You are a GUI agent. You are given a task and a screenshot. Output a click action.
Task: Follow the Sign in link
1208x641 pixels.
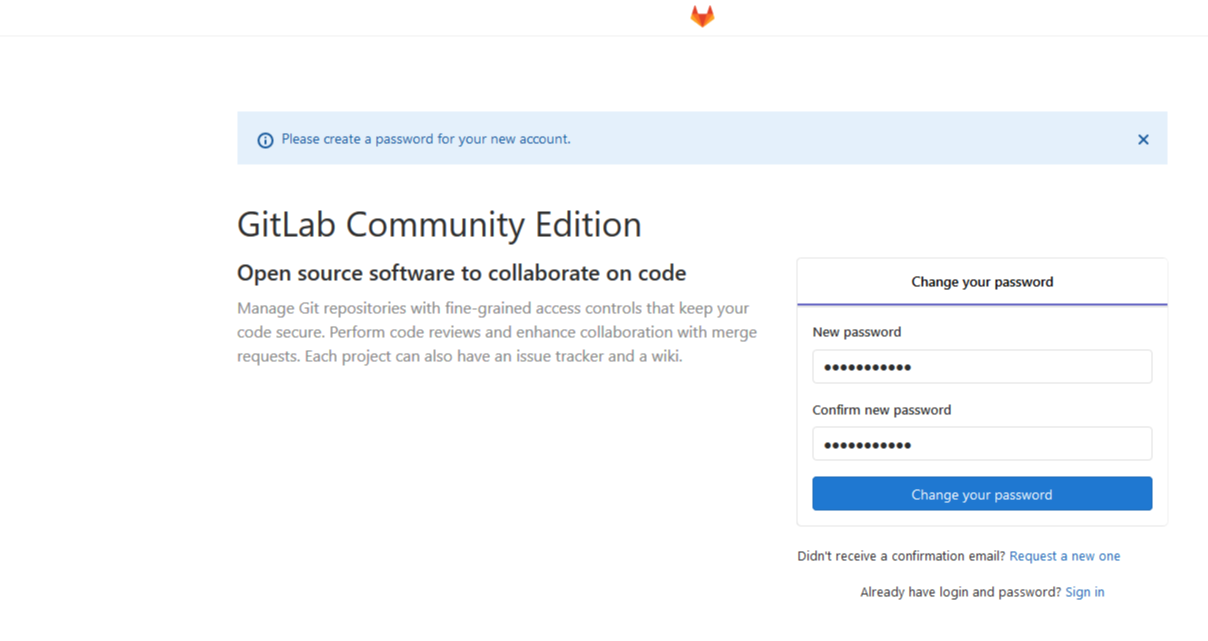pos(1085,592)
